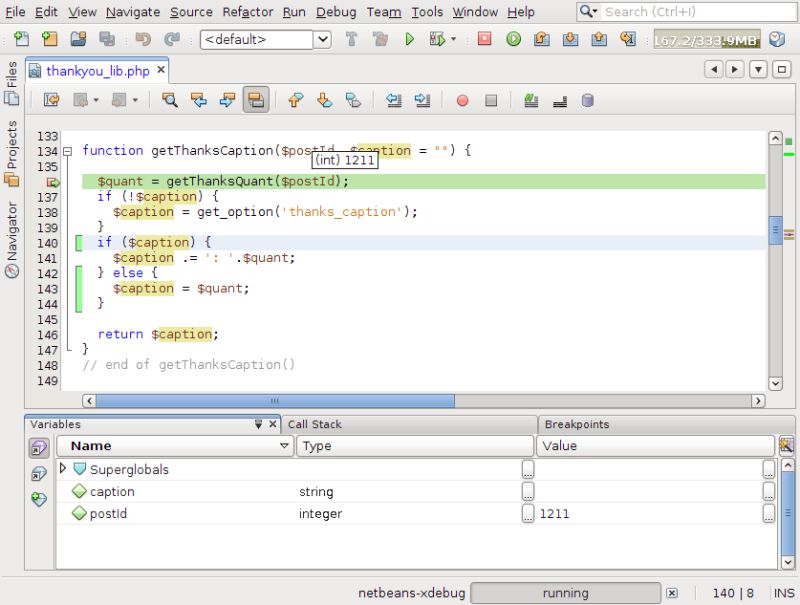Switch to the Call Stack tab
This screenshot has height=605, width=800.
(x=310, y=424)
